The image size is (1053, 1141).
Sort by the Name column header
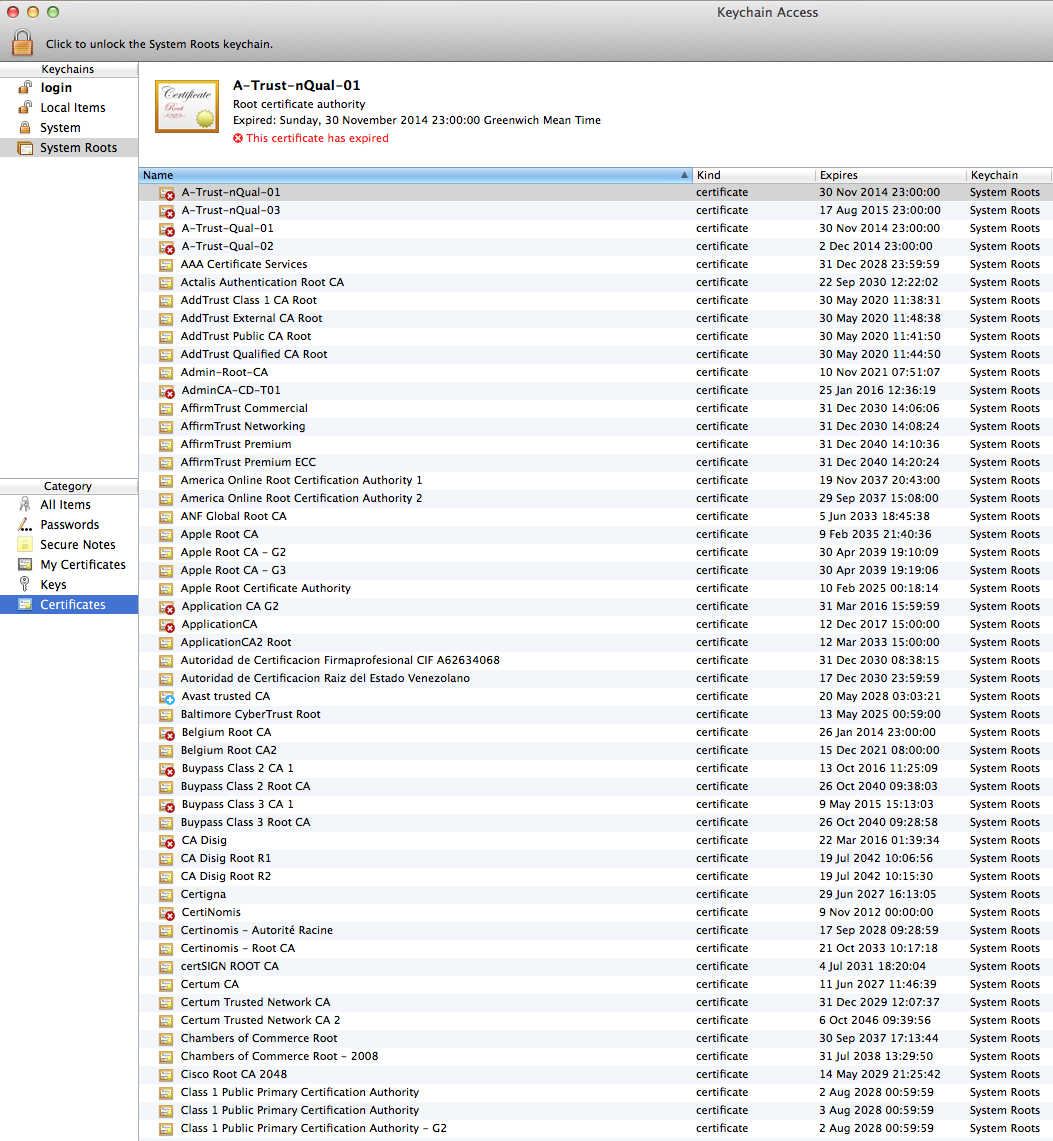click(x=415, y=175)
